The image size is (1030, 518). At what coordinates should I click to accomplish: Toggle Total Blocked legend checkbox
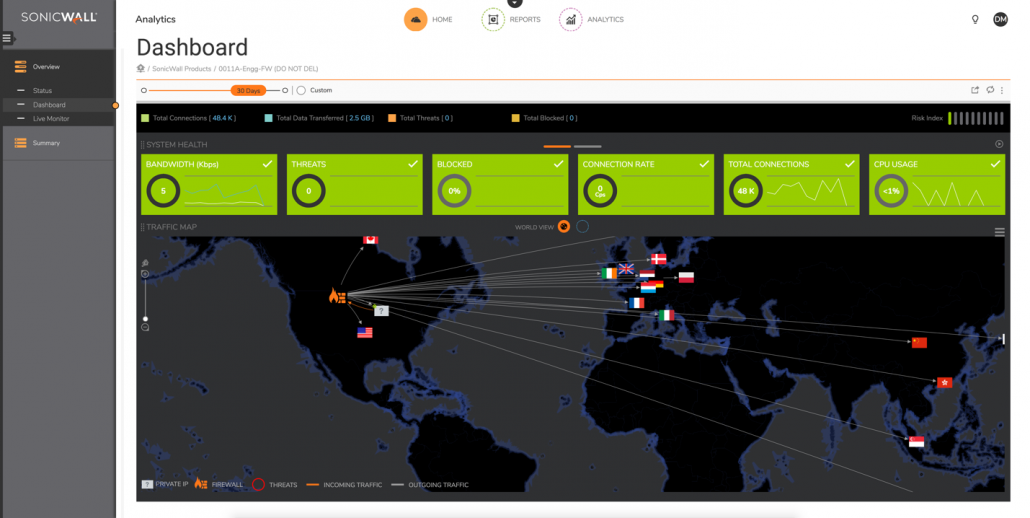[x=516, y=118]
